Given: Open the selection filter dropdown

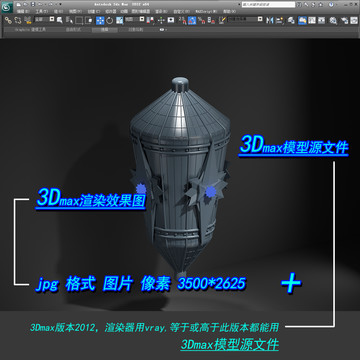Looking at the screenshot, I should click(45, 19).
